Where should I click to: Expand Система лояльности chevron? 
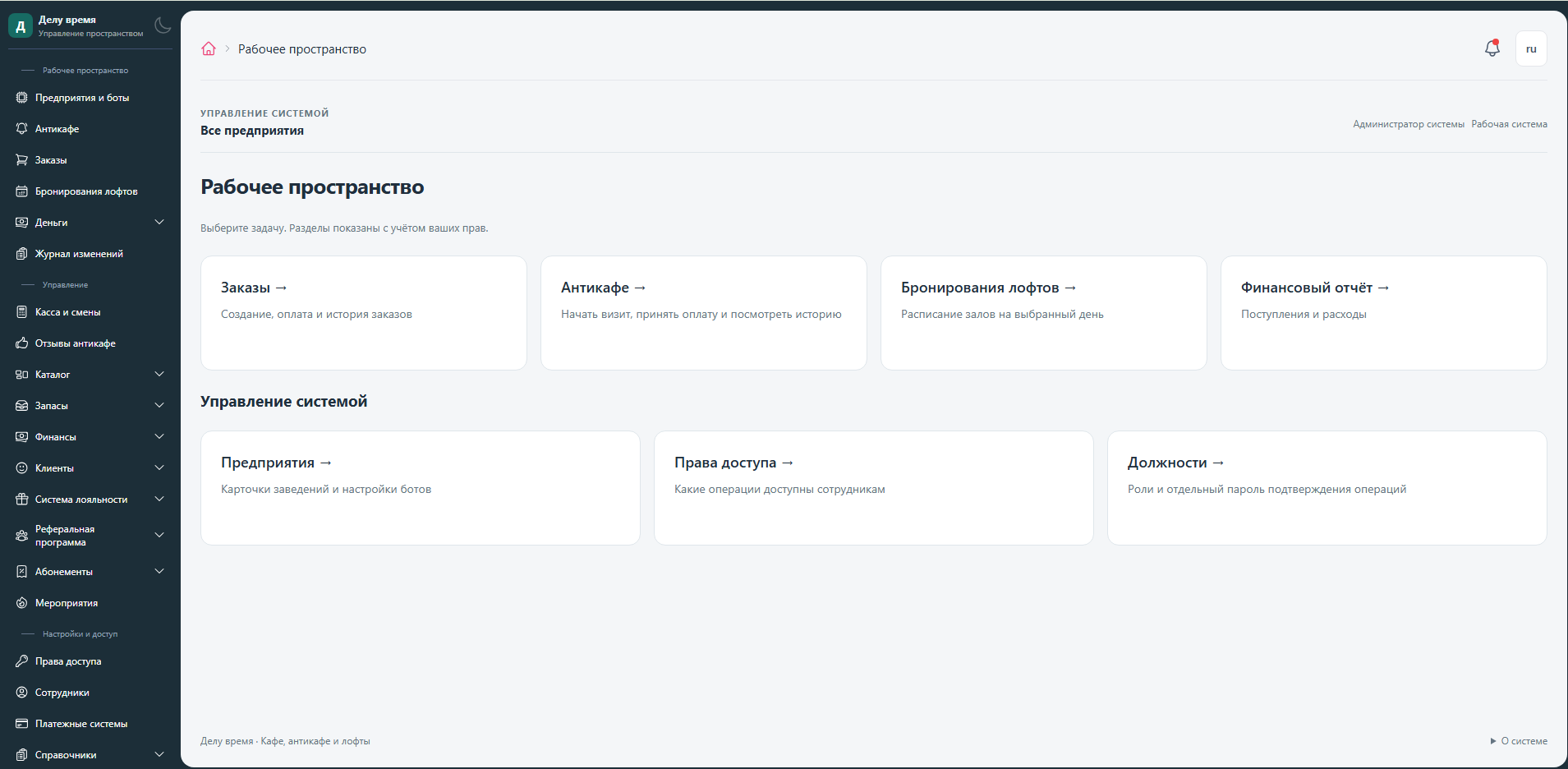pos(159,500)
